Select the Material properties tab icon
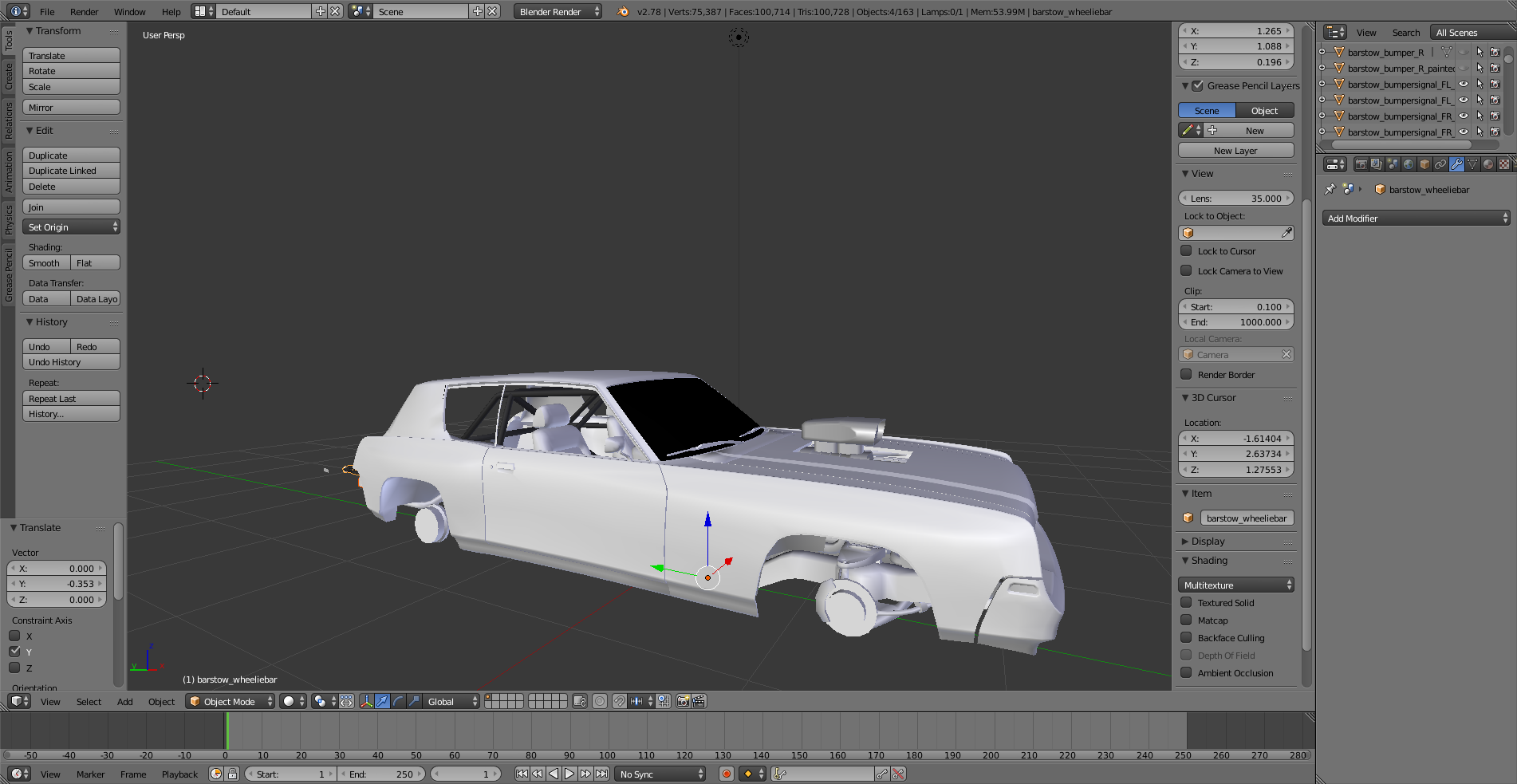1517x784 pixels. (x=1488, y=164)
